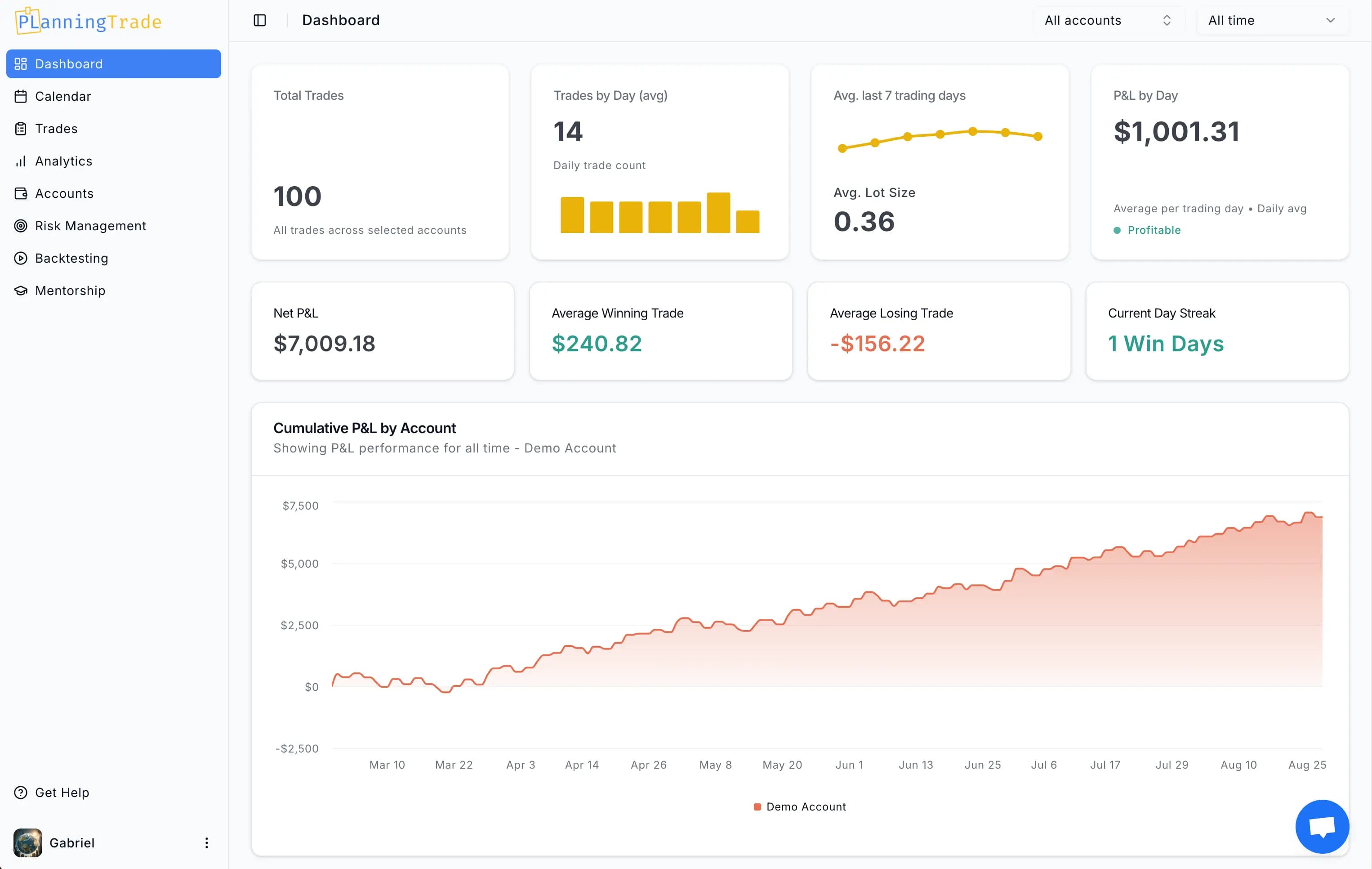Open the Calendar icon in sidebar

click(21, 96)
